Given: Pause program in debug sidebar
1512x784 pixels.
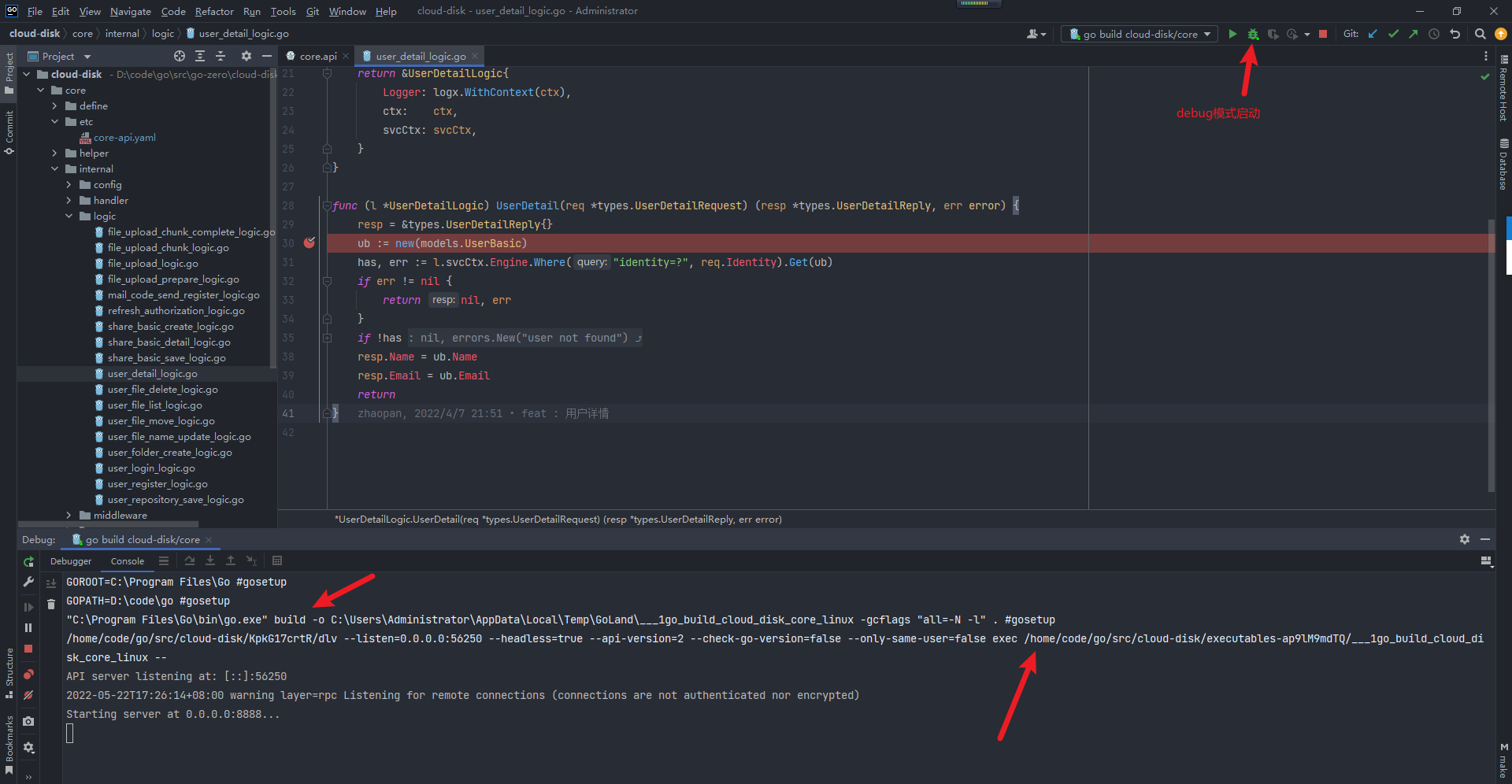Looking at the screenshot, I should coord(28,627).
